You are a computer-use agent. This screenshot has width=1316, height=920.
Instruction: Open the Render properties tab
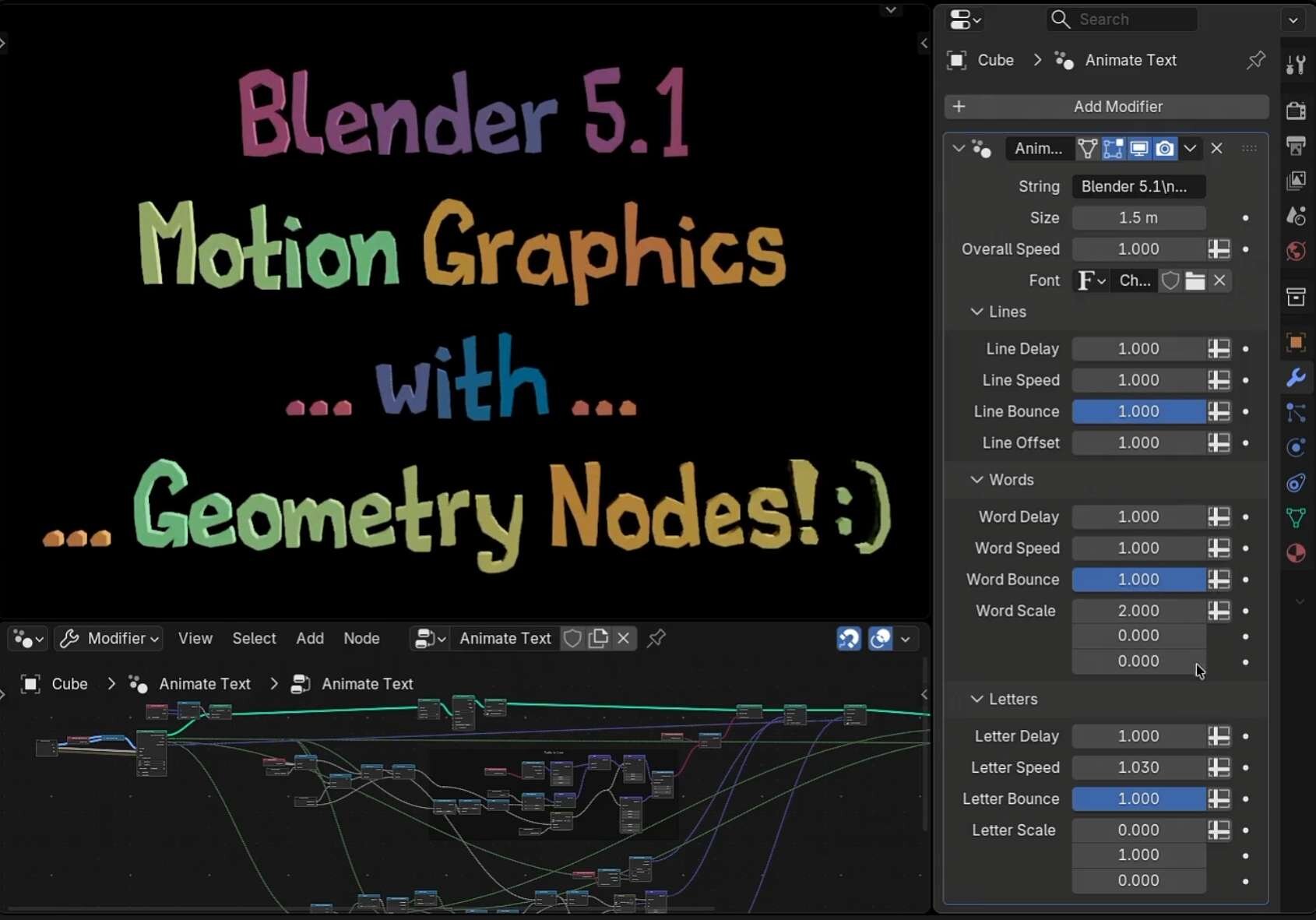pos(1296,111)
